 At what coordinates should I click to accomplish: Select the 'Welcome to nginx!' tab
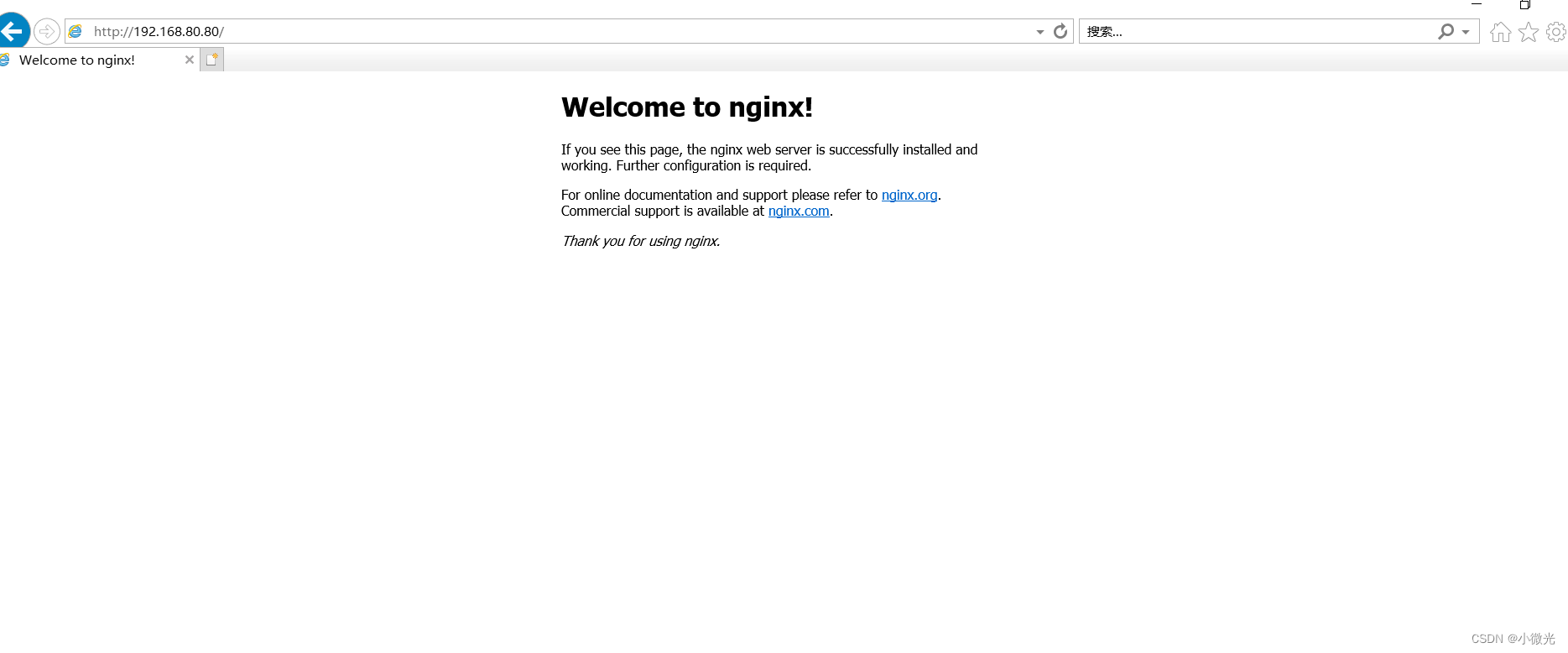pos(99,60)
